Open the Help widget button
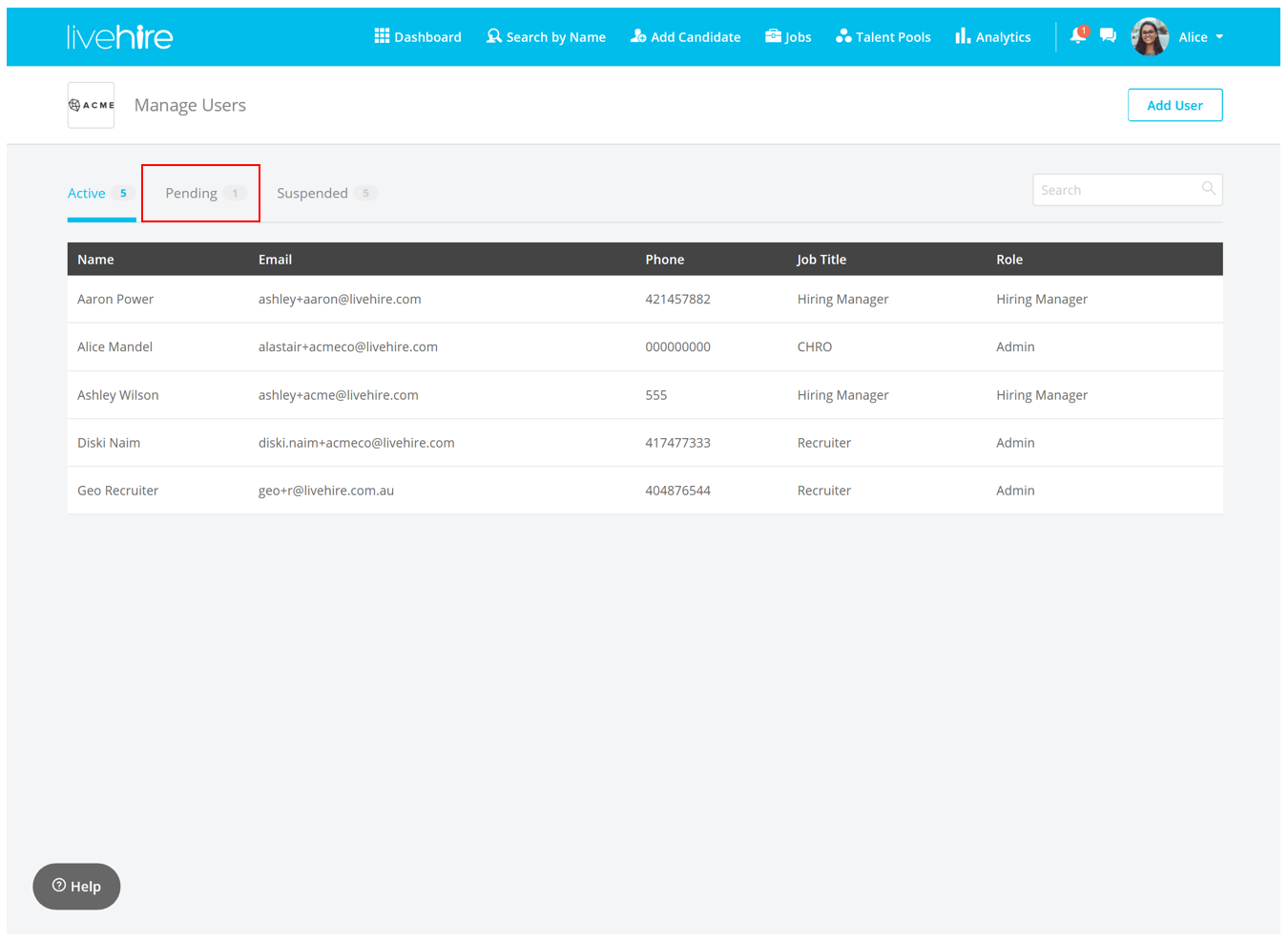Screen dimensions: 1288x942 pos(76,887)
